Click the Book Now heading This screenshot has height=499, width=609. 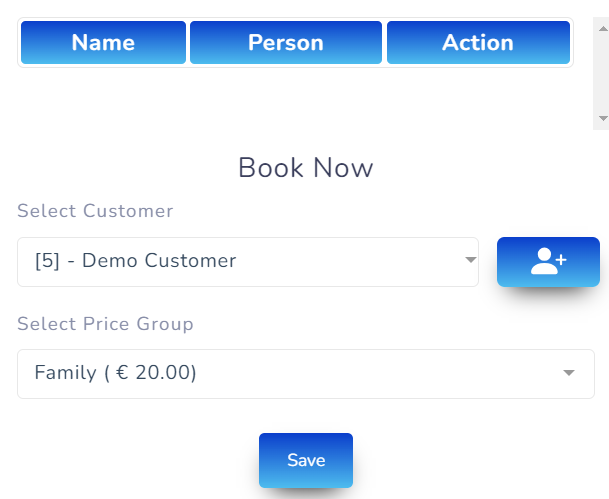pos(305,168)
